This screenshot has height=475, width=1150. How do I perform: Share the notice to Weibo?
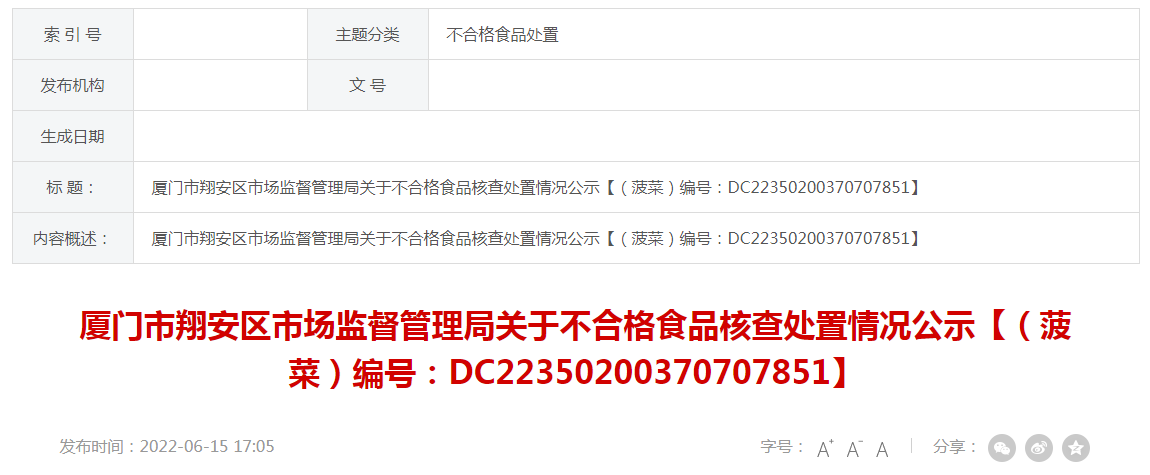point(1039,448)
